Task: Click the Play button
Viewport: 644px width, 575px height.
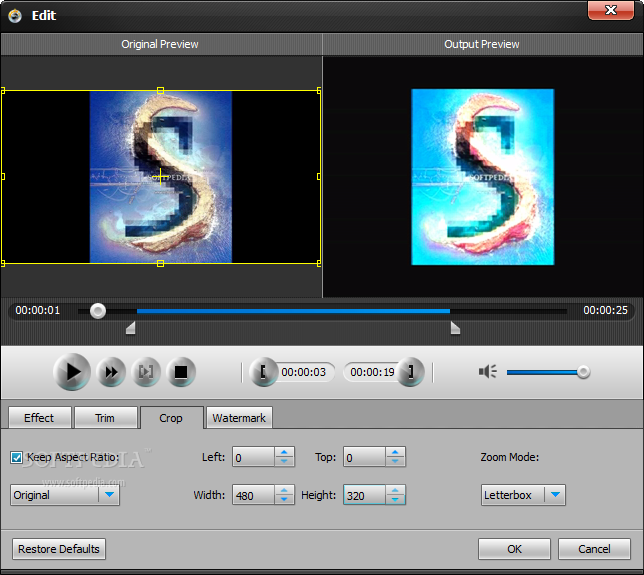Action: [71, 372]
